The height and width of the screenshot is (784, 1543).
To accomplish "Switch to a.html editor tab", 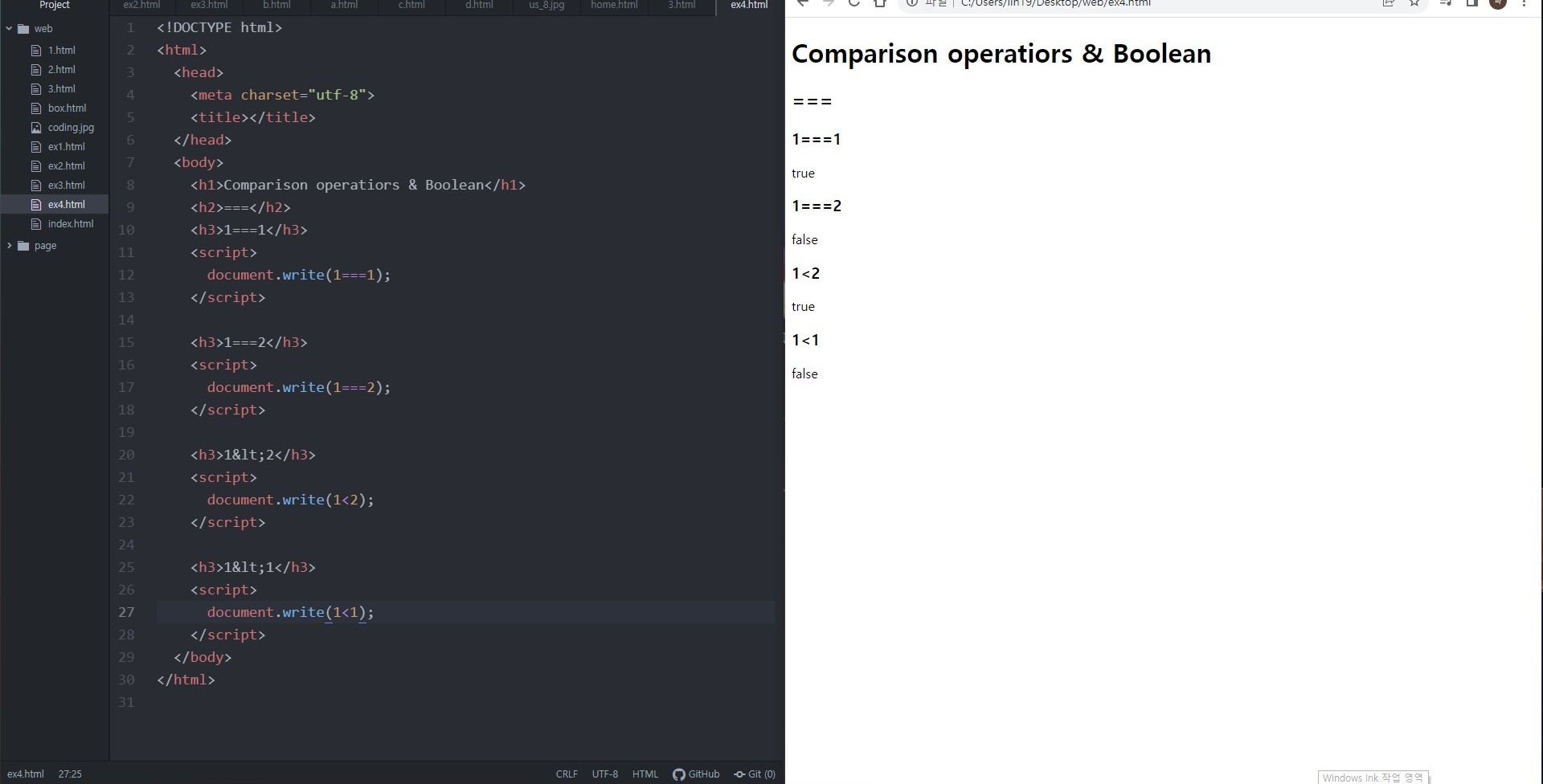I will [x=344, y=5].
